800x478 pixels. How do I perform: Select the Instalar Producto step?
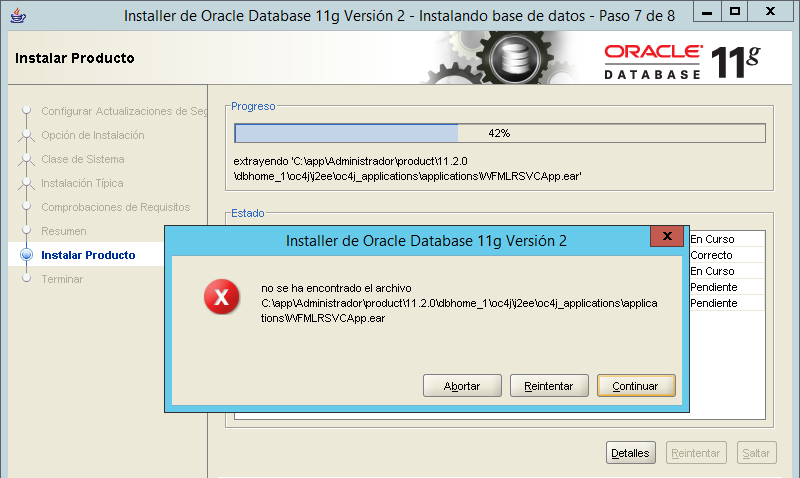coord(88,255)
